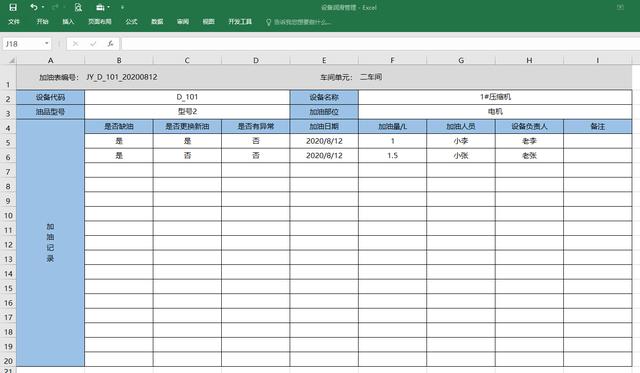Click the 老张 cell
This screenshot has height=373, width=640.
(529, 155)
